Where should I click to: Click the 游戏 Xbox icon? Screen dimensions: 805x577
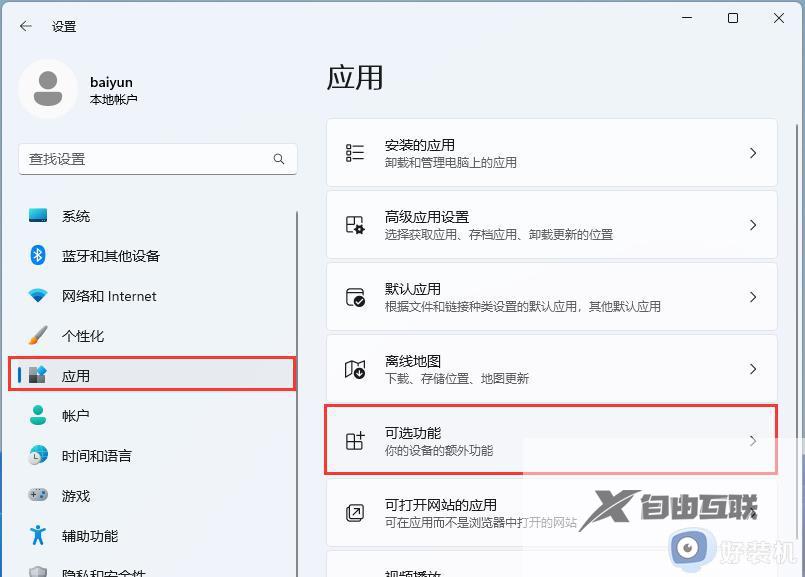pyautogui.click(x=39, y=496)
